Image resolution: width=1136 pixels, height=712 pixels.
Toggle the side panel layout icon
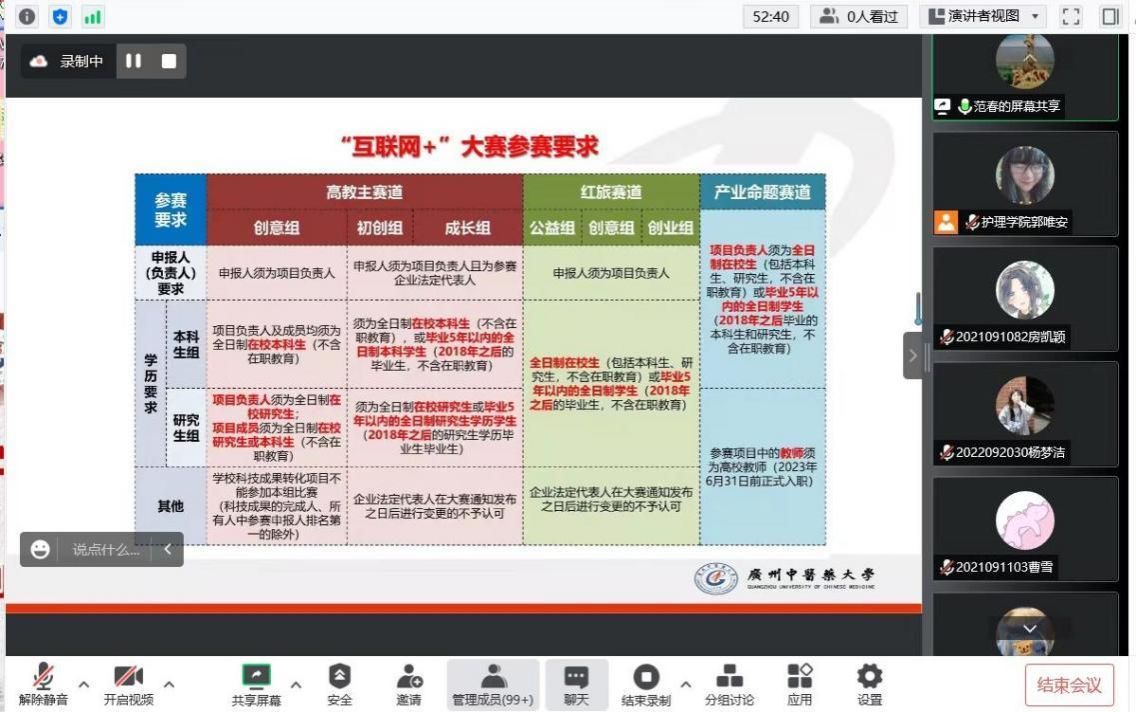(1110, 16)
